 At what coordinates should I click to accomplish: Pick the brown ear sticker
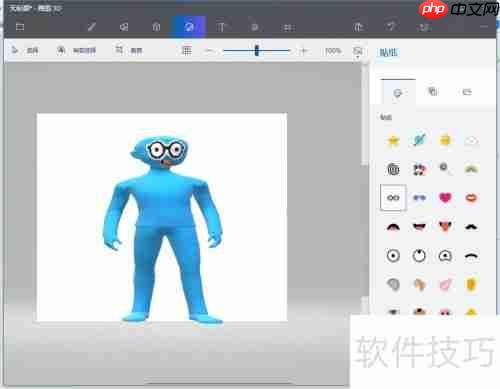(x=419, y=285)
